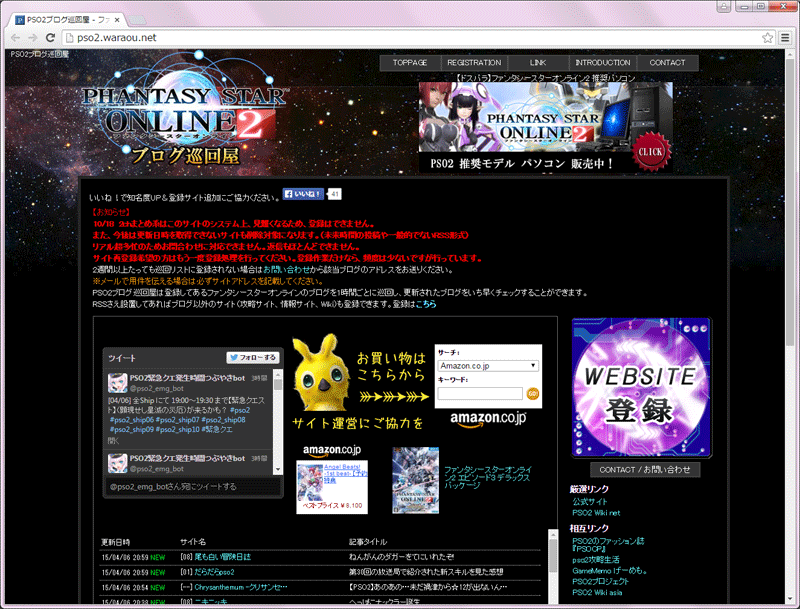This screenshot has height=609, width=800.
Task: Open INTRODUCTION in the site navigation
Action: [603, 63]
